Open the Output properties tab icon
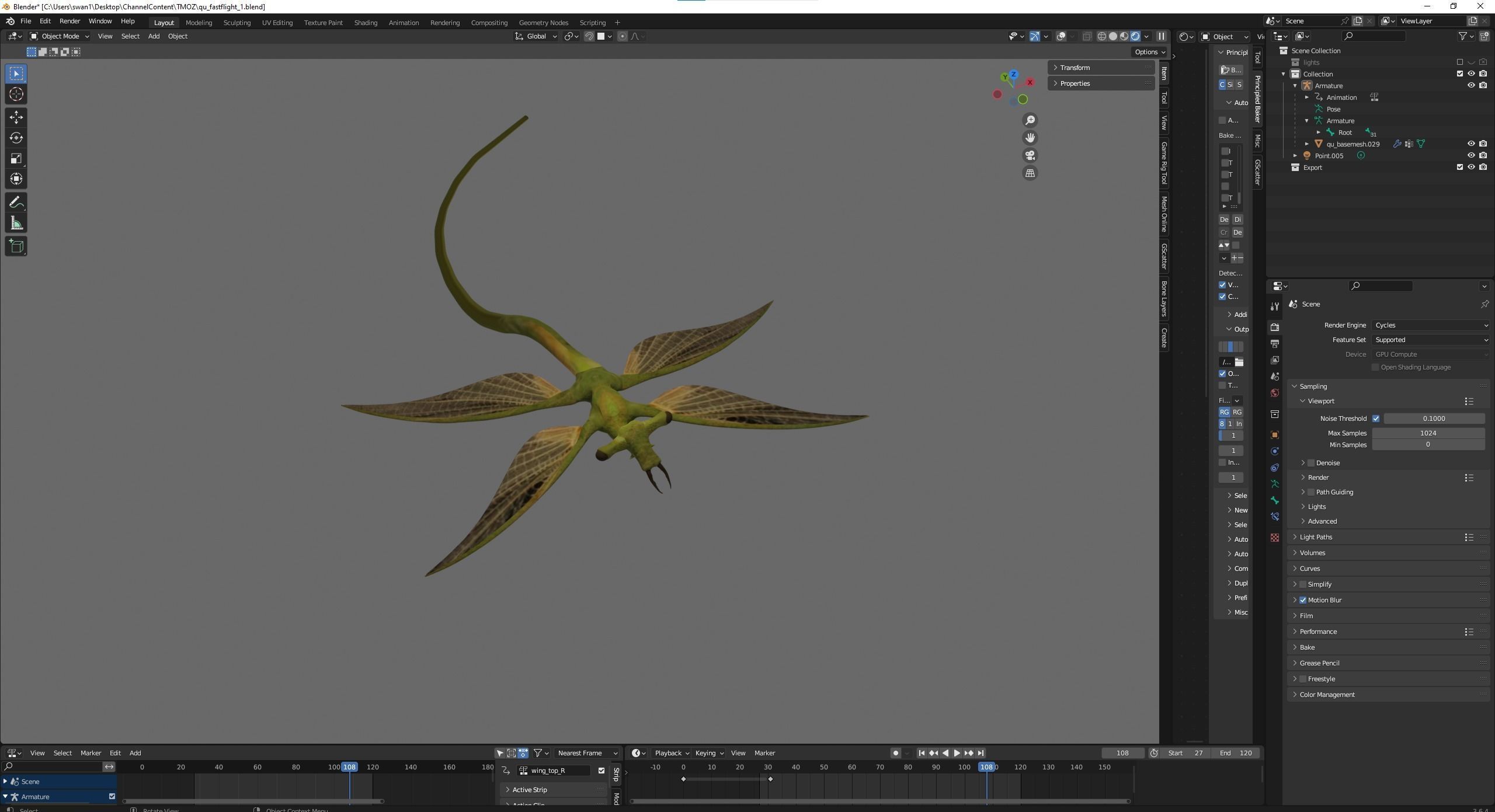The height and width of the screenshot is (812, 1495). (x=1275, y=344)
